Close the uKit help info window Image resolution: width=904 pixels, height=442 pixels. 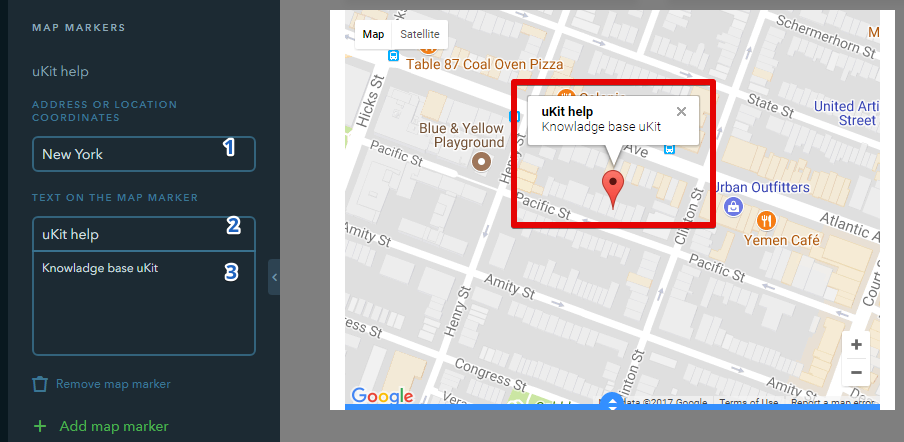click(x=681, y=112)
